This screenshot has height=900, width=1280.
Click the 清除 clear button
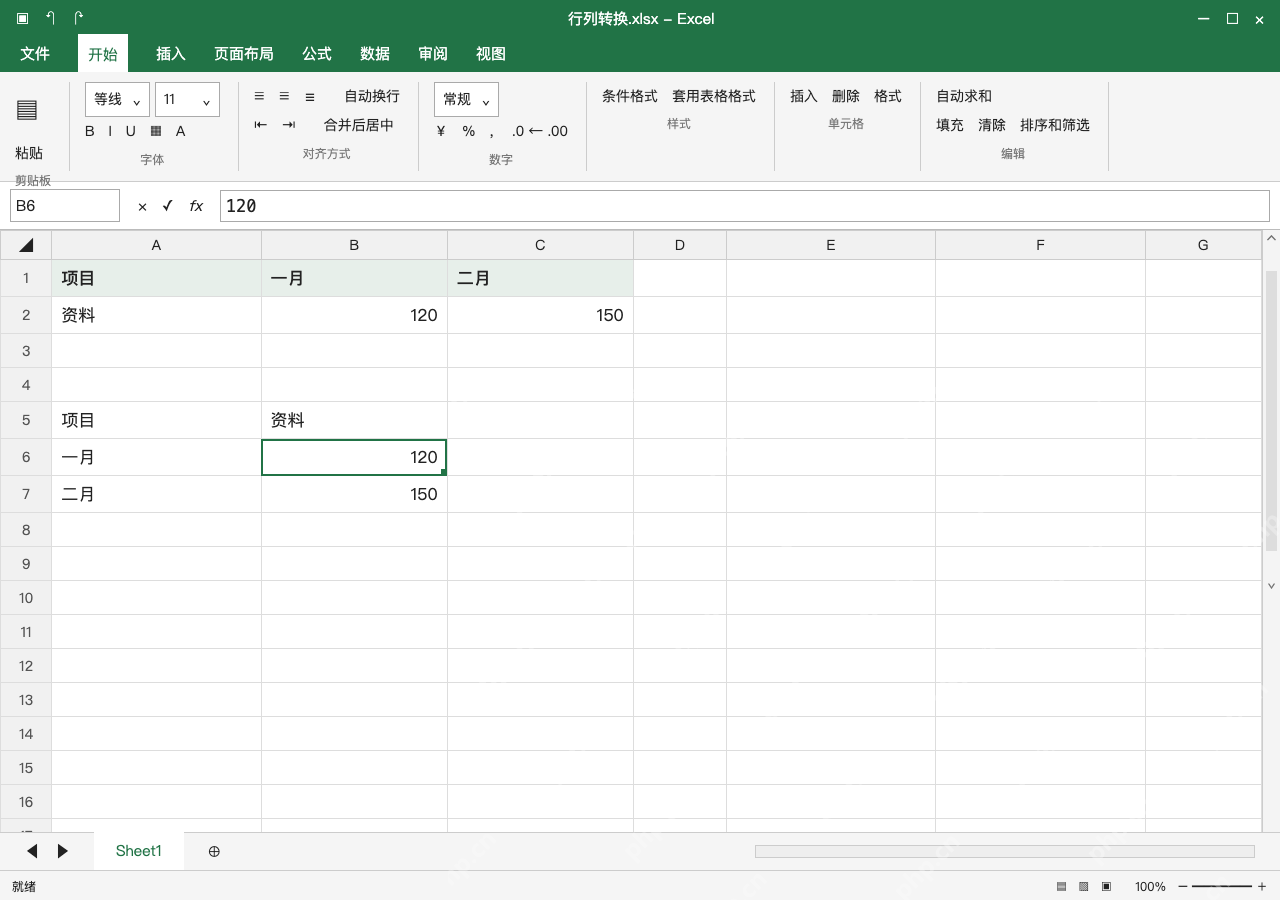(x=992, y=125)
